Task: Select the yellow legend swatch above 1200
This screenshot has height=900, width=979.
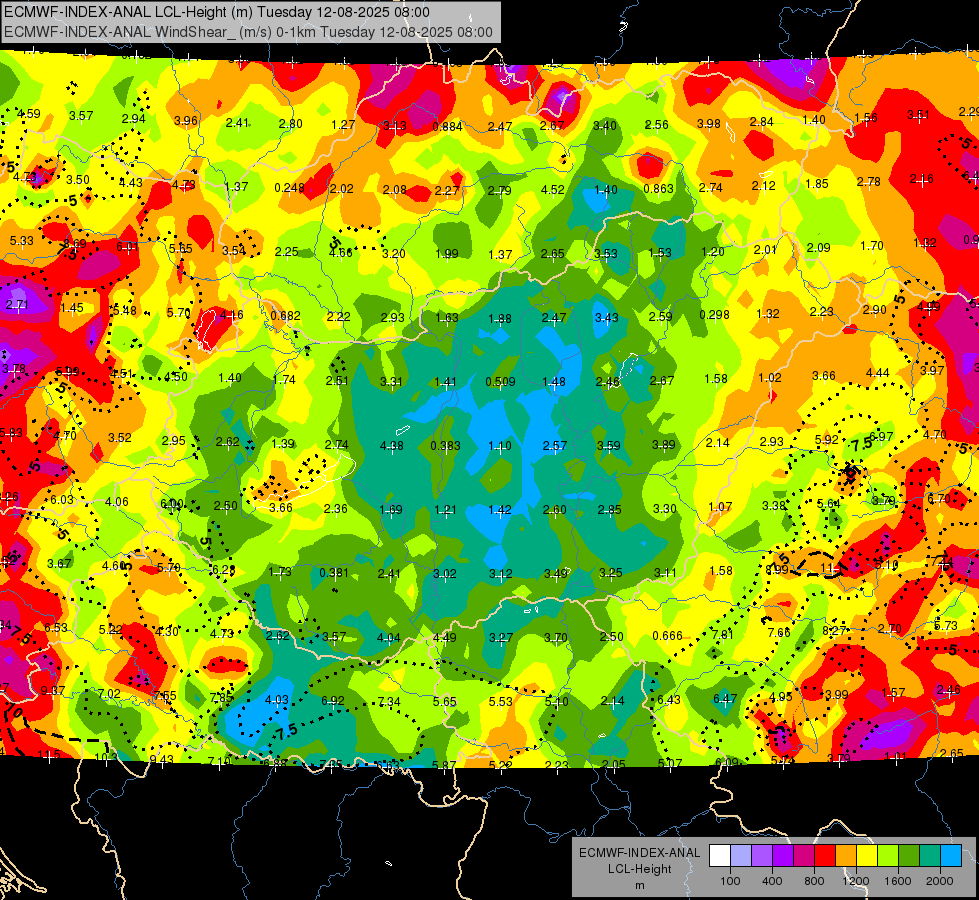Action: click(x=867, y=856)
